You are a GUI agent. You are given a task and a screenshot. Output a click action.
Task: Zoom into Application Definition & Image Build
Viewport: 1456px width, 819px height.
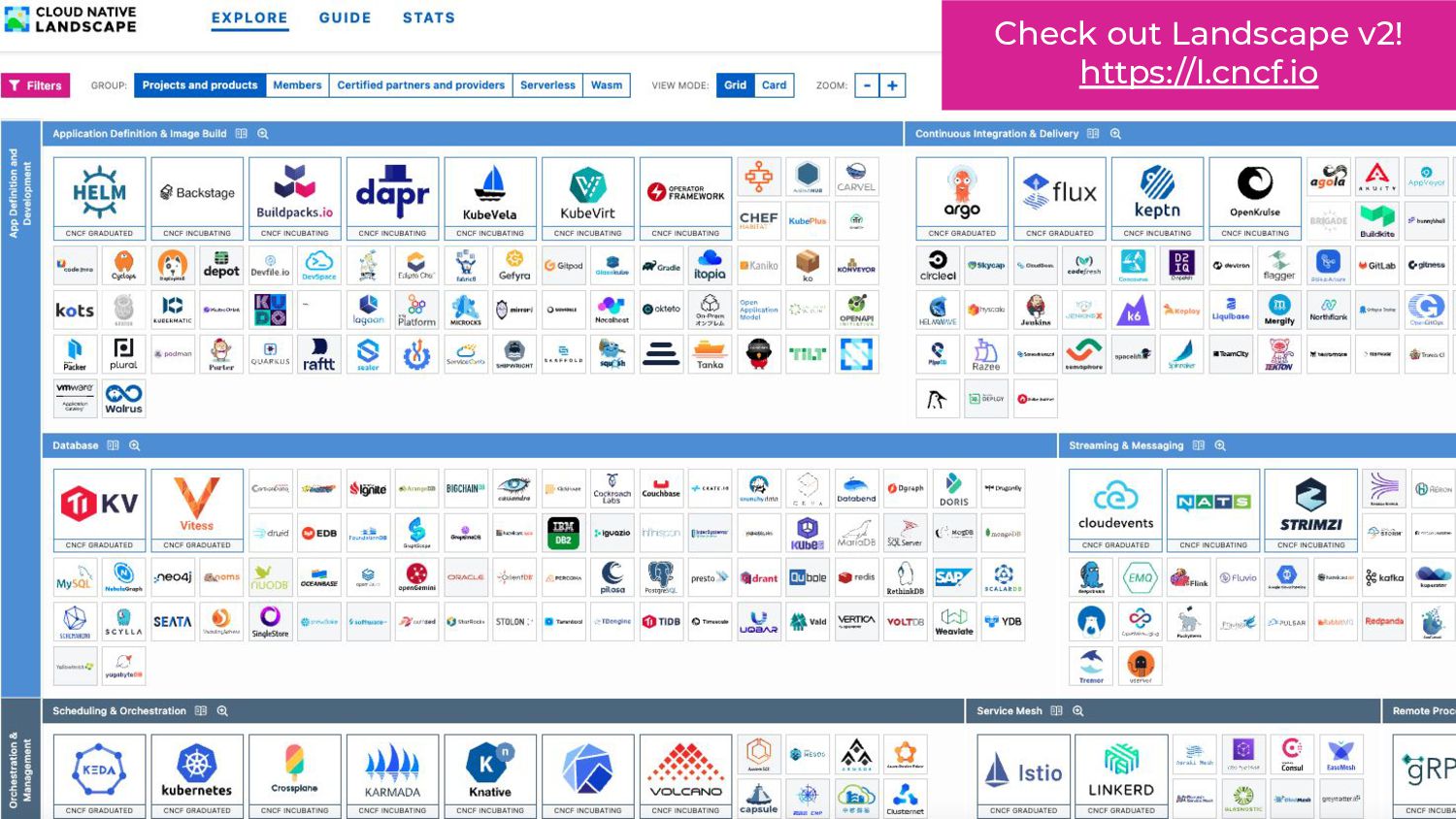pos(262,134)
